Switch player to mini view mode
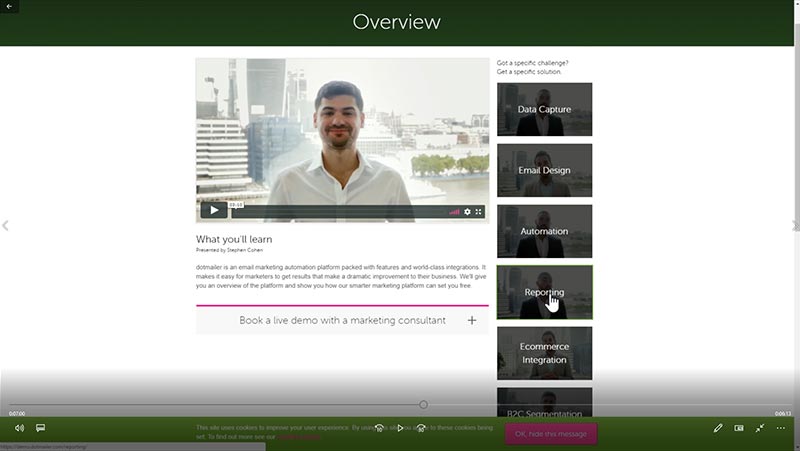 (x=739, y=428)
